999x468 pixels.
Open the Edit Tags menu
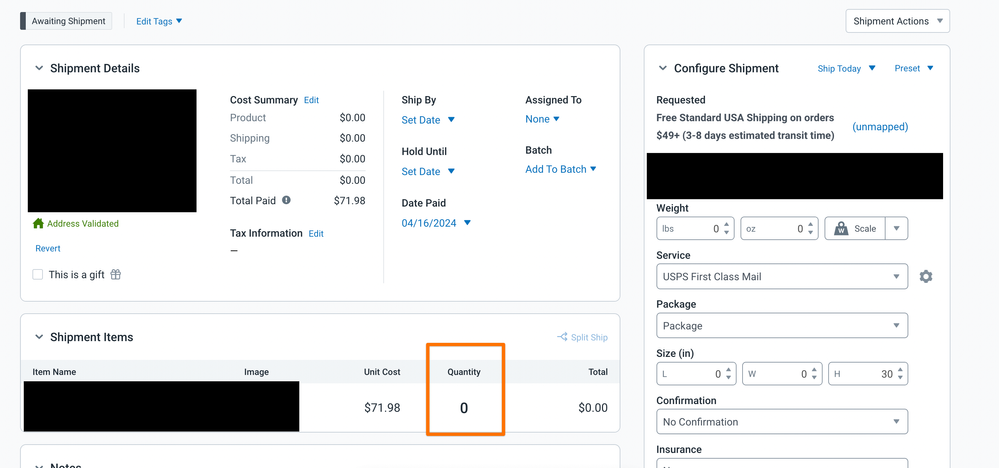click(159, 21)
